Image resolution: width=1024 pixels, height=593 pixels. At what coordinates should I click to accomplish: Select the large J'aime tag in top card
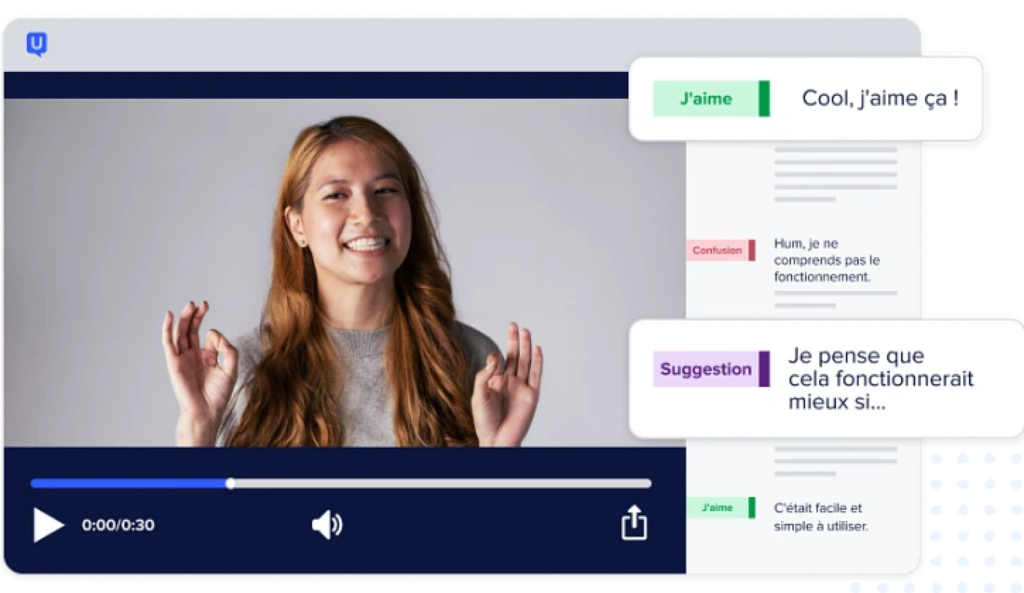click(706, 99)
